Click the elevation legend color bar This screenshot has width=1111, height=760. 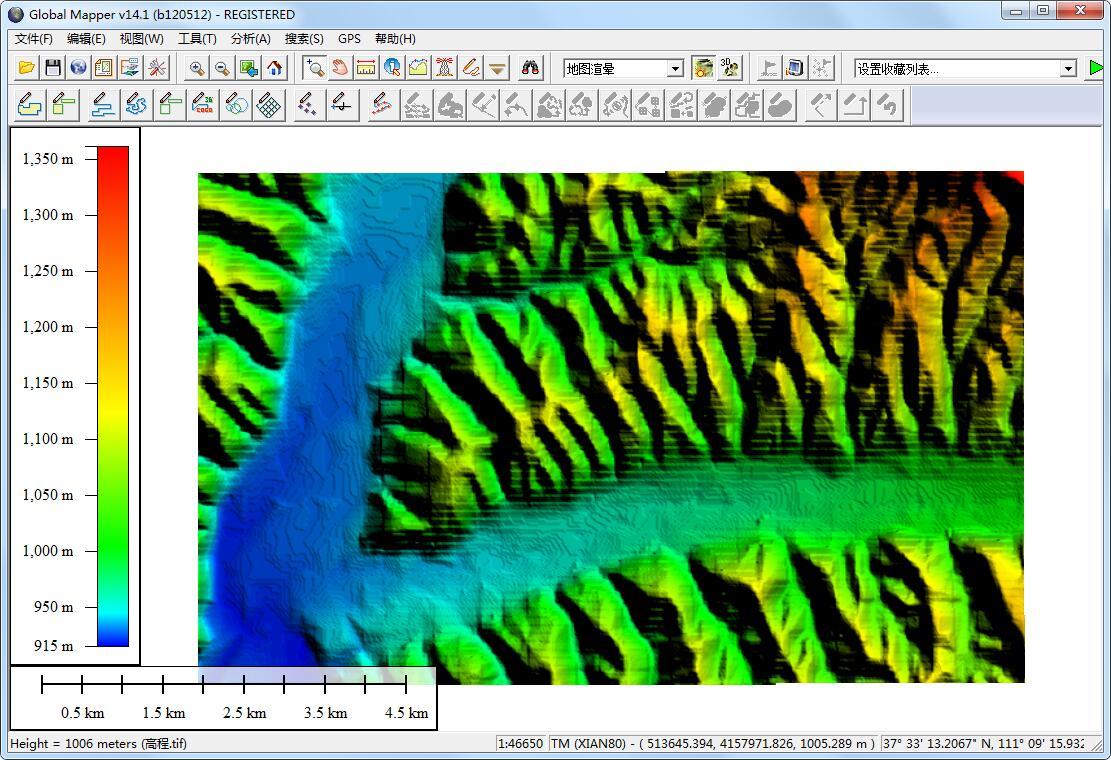(113, 396)
